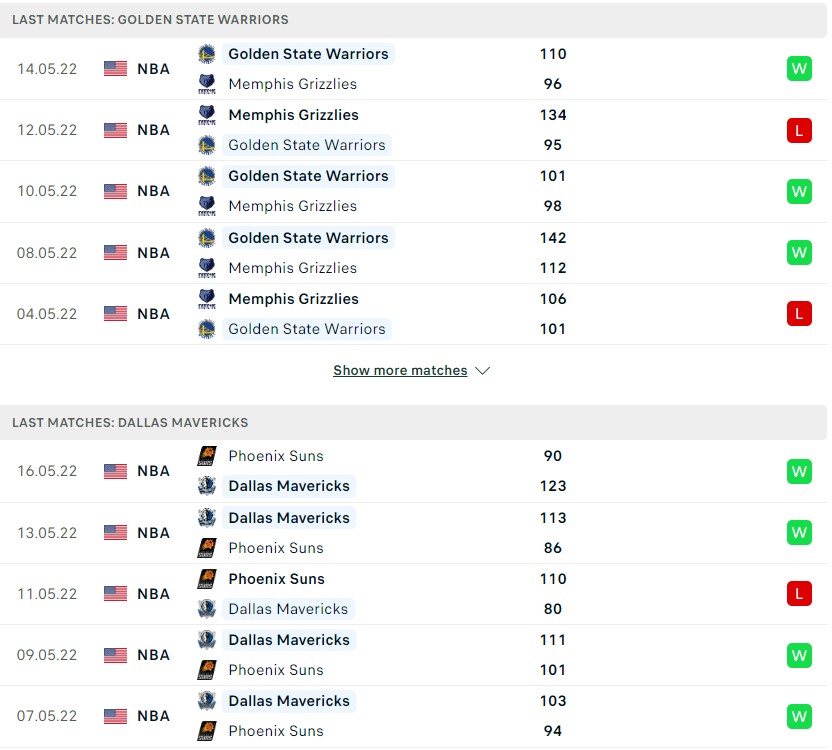Click the red L badge for the 11.05.22 match
The width and height of the screenshot is (832, 750).
[799, 594]
